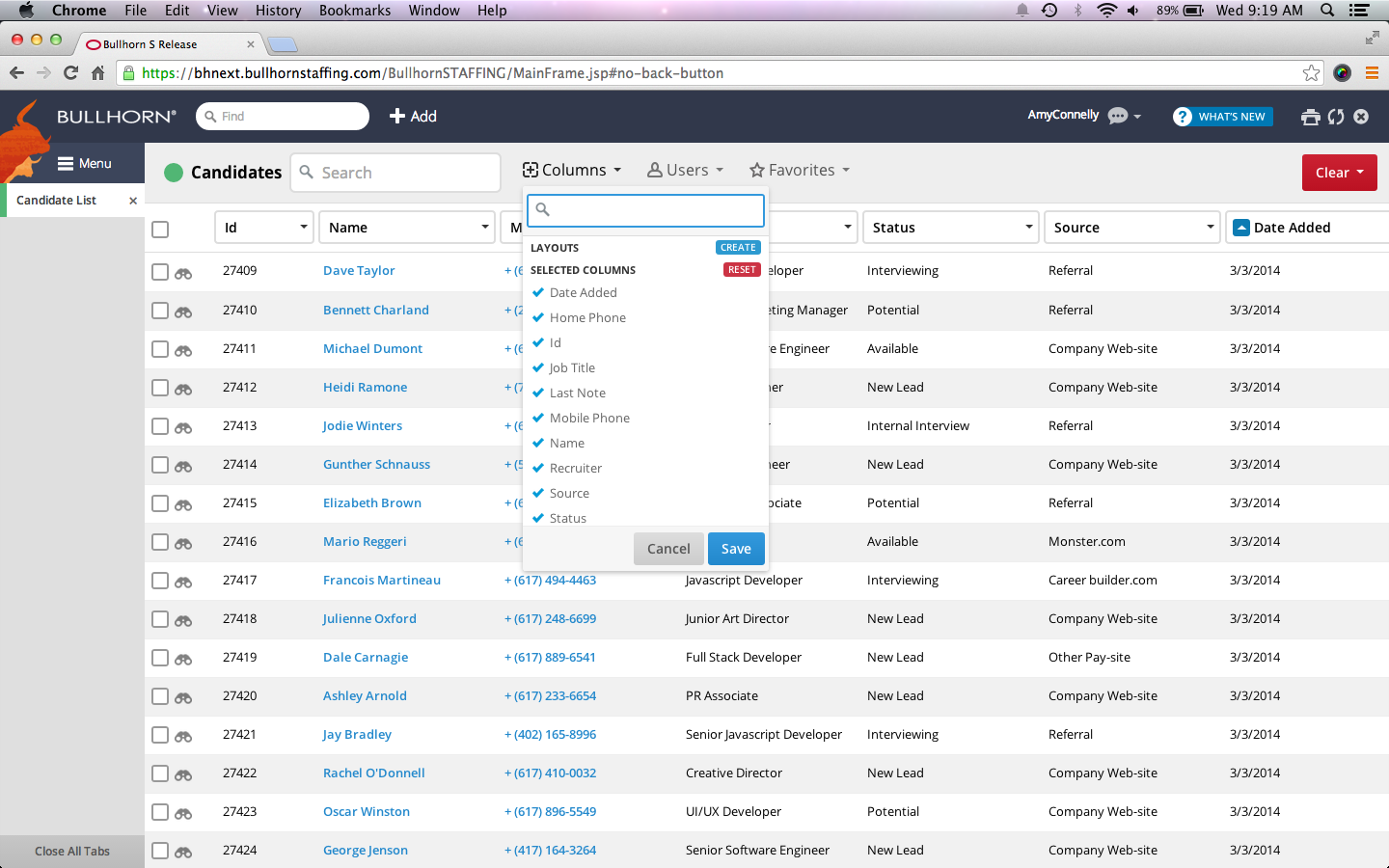Reload the page in Chrome
Image resolution: width=1389 pixels, height=868 pixels.
pos(70,73)
